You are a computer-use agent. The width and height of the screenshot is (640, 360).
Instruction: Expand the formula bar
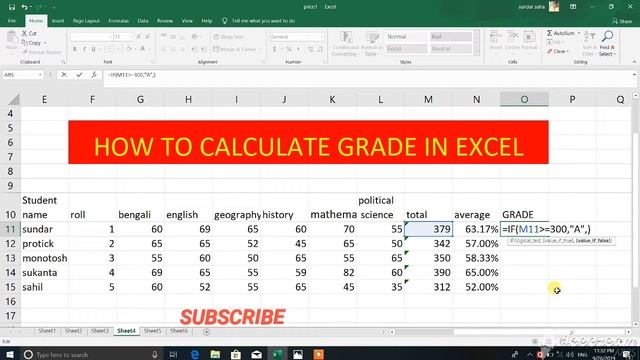[x=634, y=75]
